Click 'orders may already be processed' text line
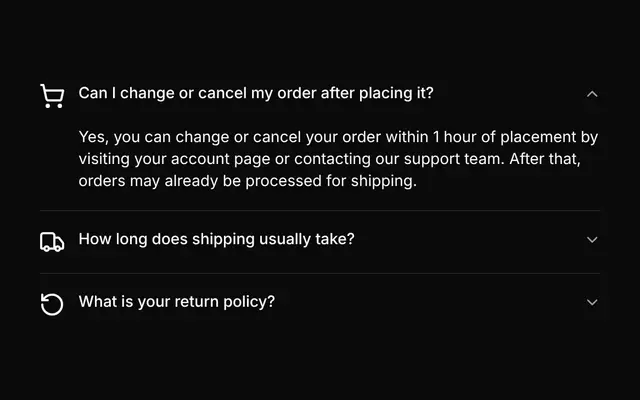Viewport: 640px width, 400px height. [200, 181]
